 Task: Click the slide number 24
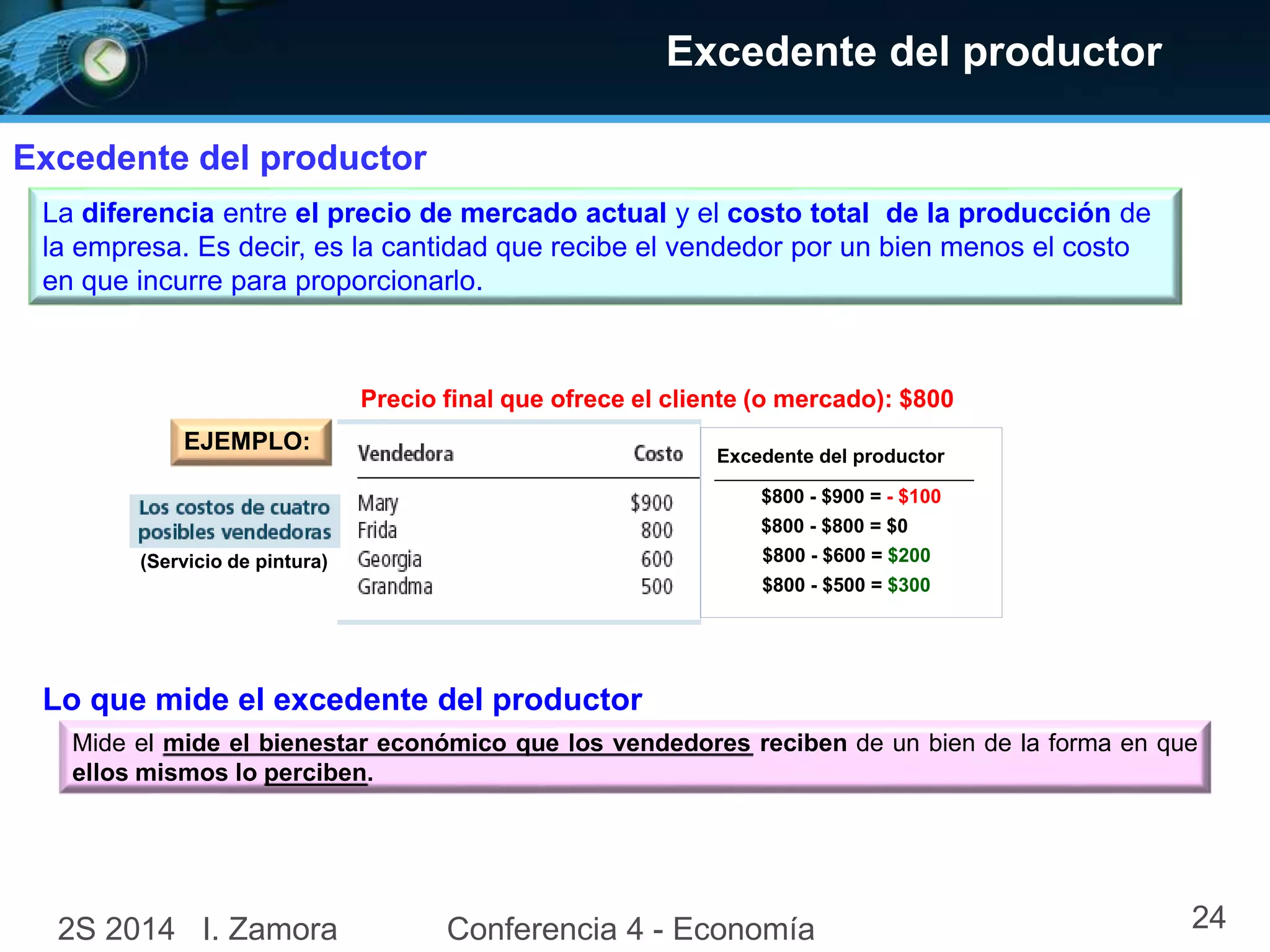coord(1209,918)
